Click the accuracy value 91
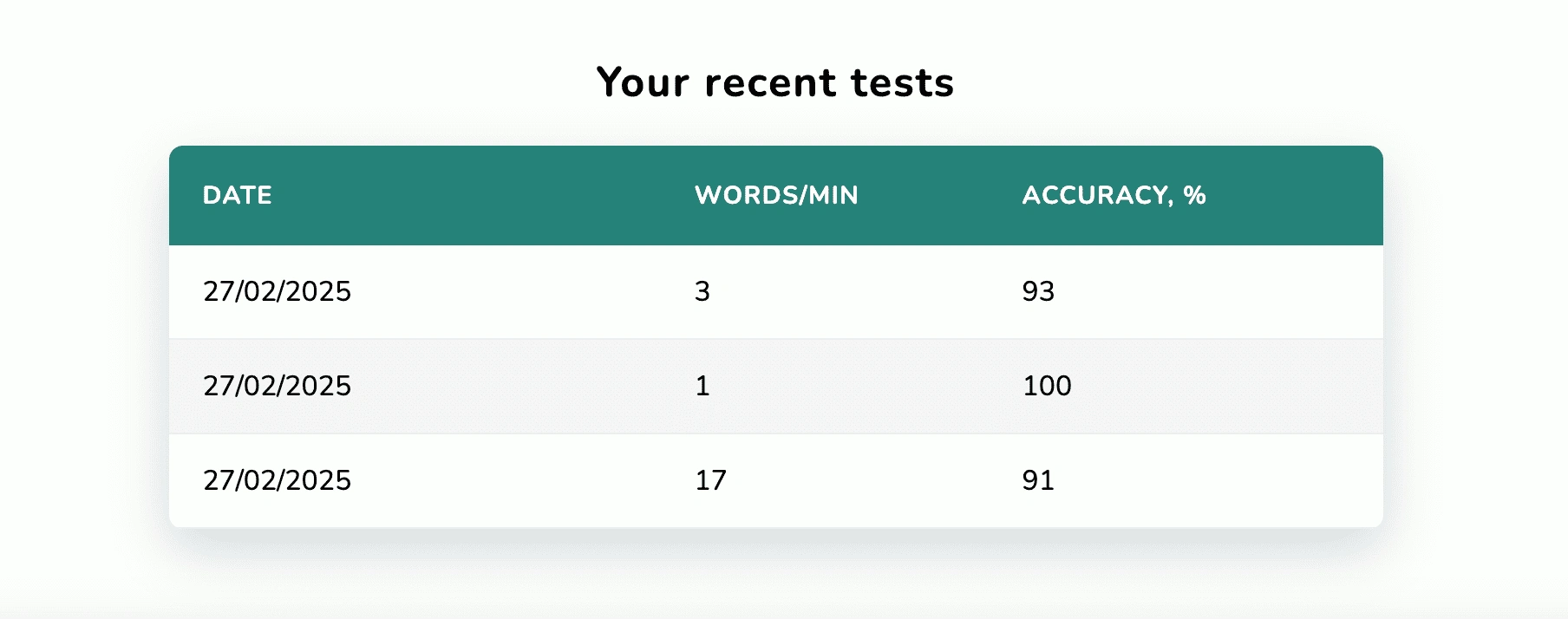The image size is (1568, 619). 1038,480
